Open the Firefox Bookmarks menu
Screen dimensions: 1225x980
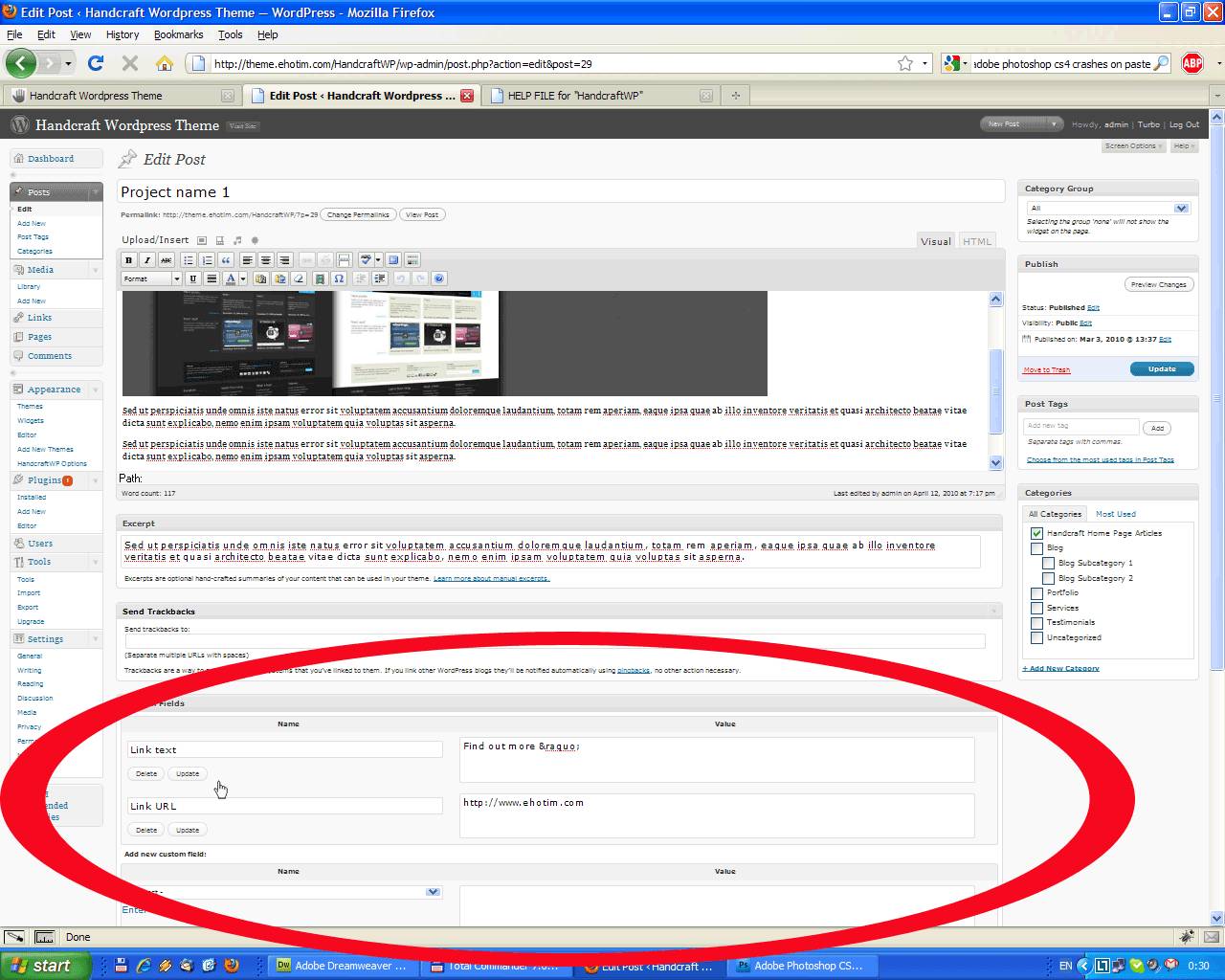coord(178,34)
